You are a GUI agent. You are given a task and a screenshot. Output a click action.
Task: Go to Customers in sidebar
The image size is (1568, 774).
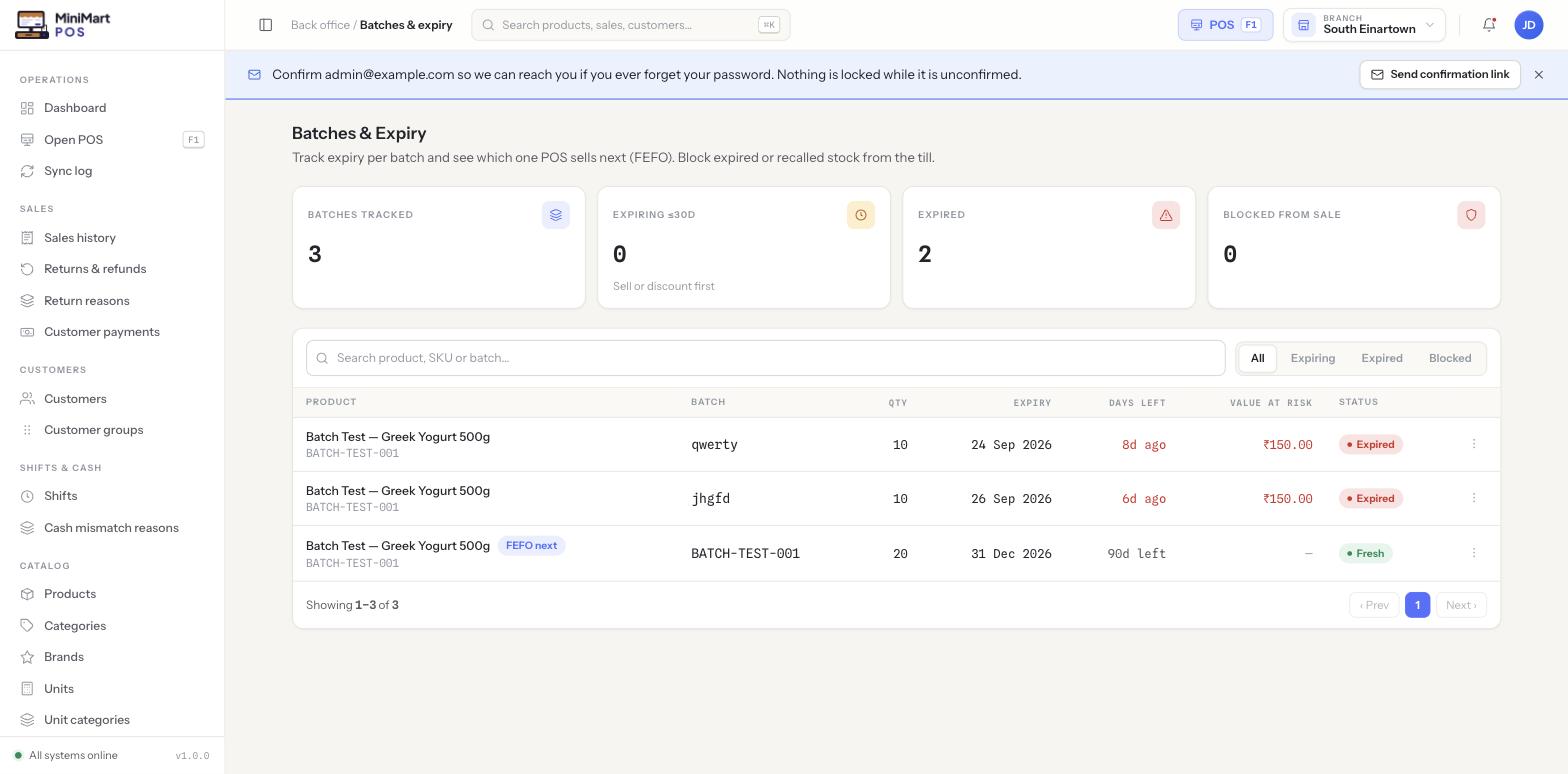(112, 399)
